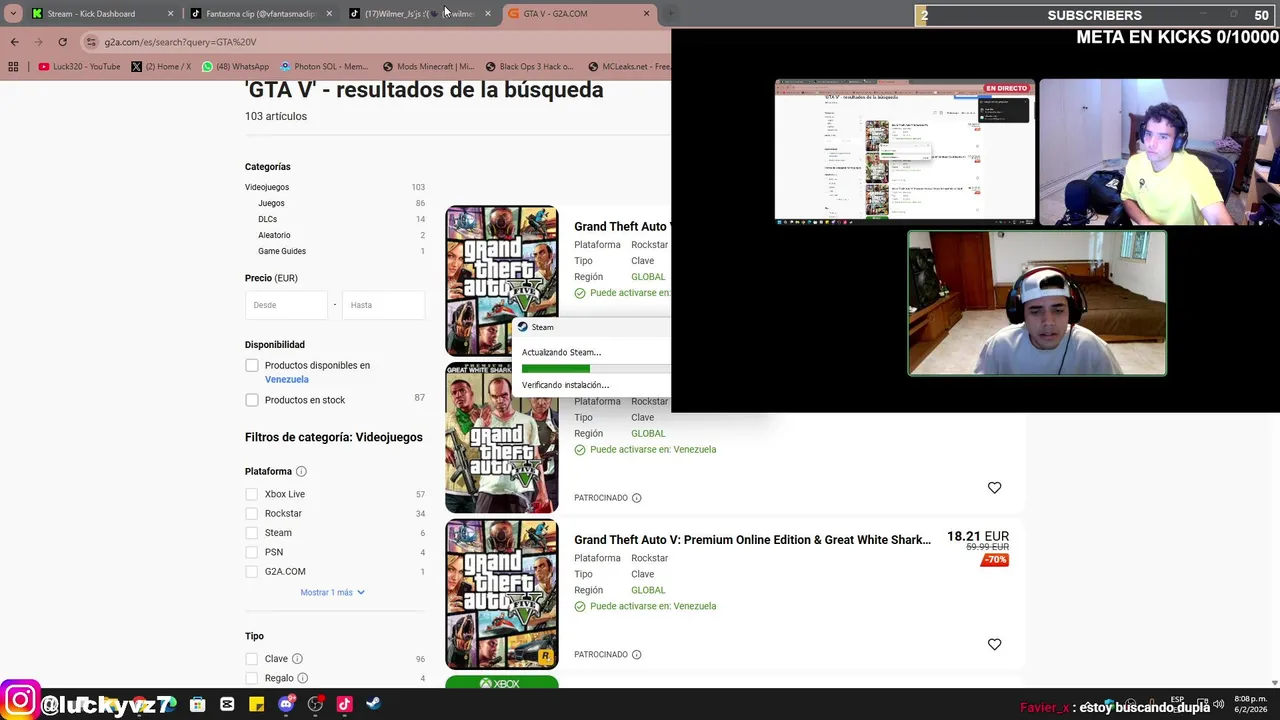Add Premium Online Edition to wishlist heart

[994, 644]
